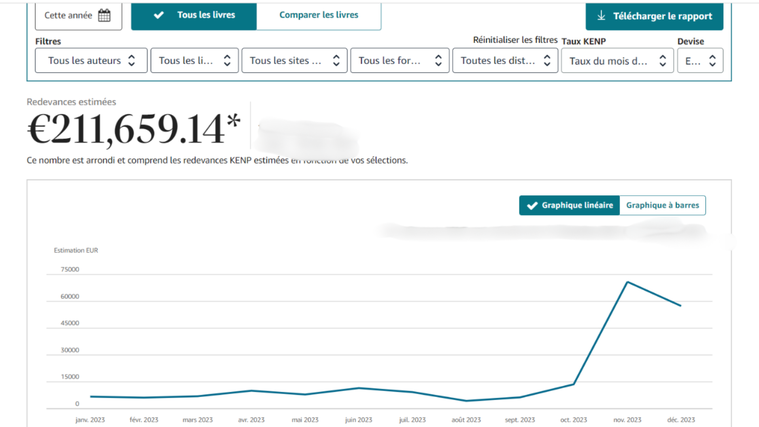Click the déc. 2023 endpoint on the line
This screenshot has width=759, height=427.
[x=681, y=306]
